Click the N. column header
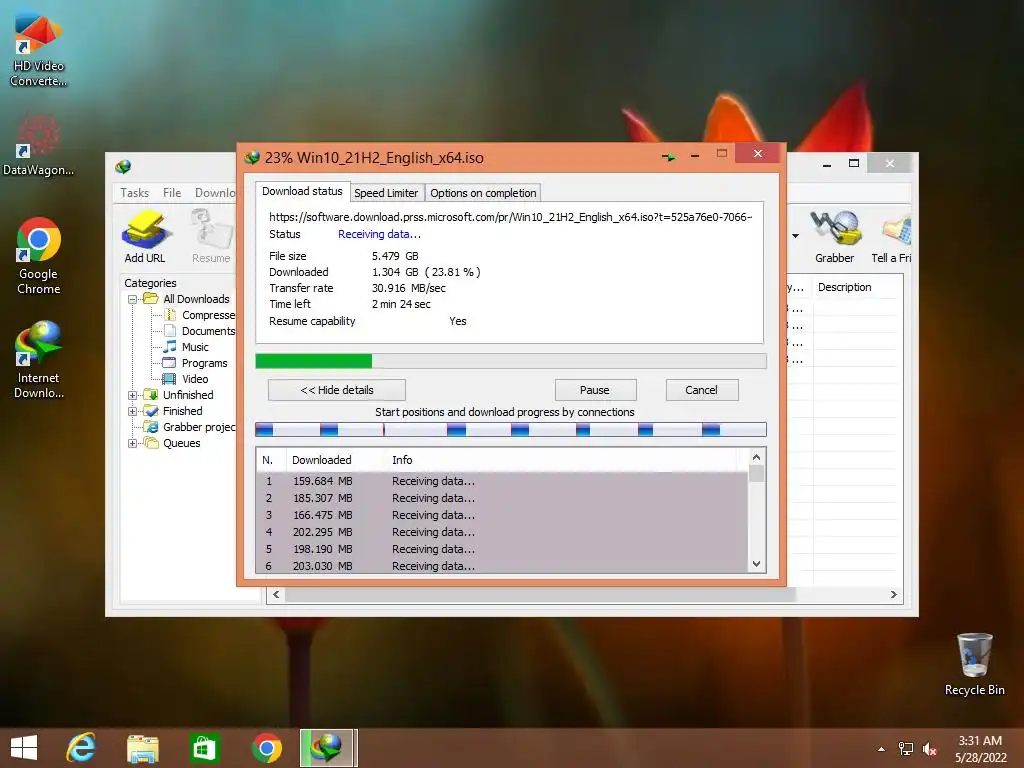This screenshot has width=1024, height=768. pyautogui.click(x=271, y=460)
